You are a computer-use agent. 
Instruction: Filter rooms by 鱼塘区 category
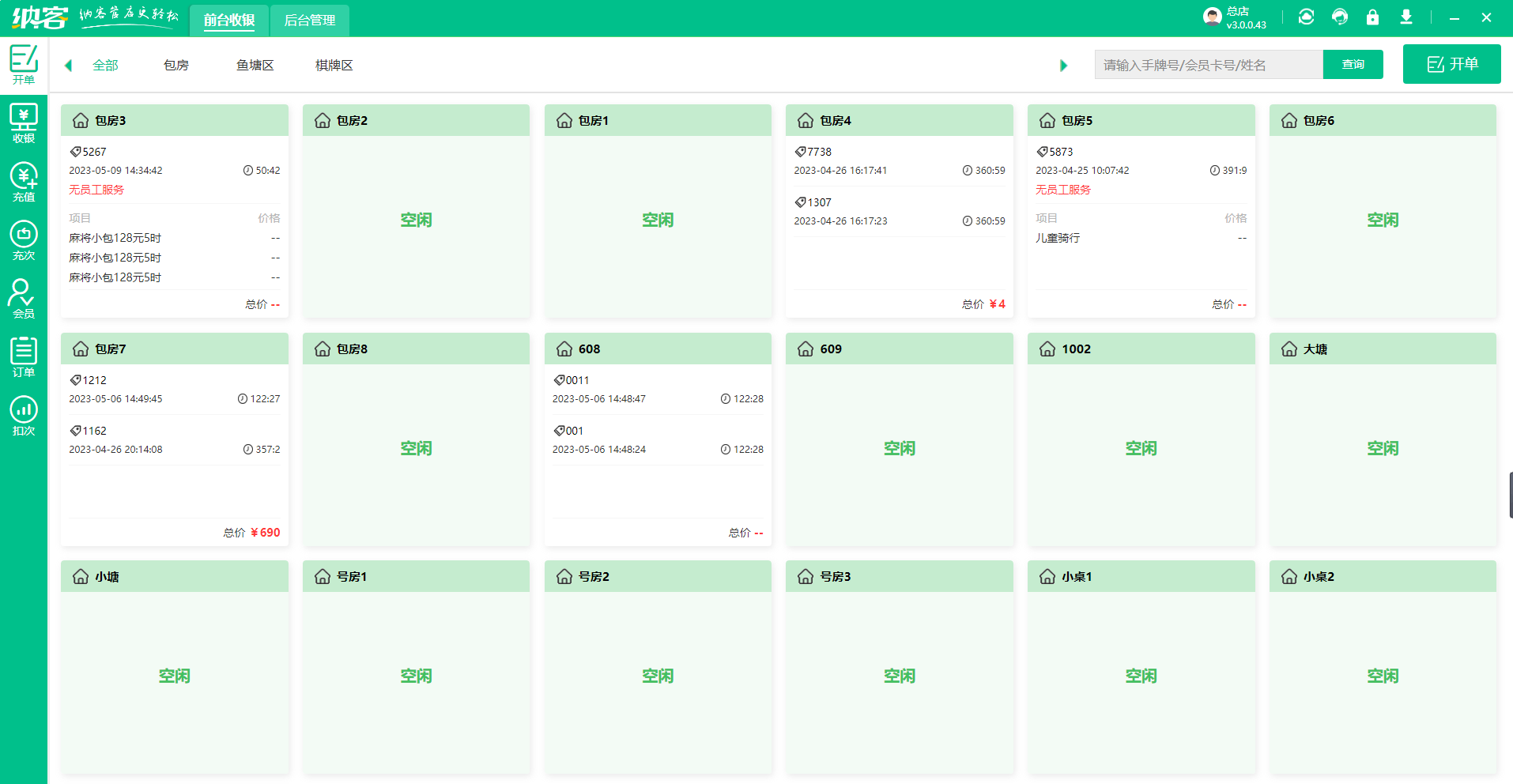[x=255, y=66]
